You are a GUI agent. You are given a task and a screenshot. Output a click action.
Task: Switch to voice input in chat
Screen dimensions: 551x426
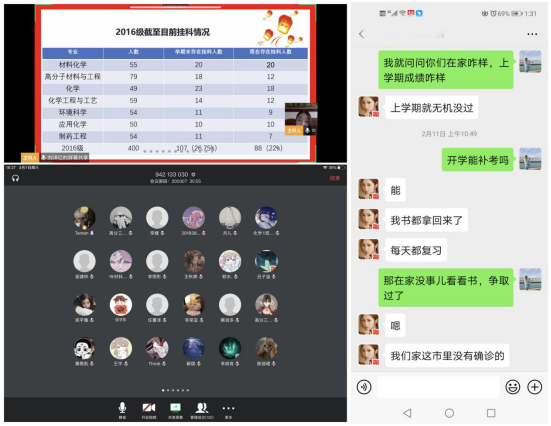[364, 387]
